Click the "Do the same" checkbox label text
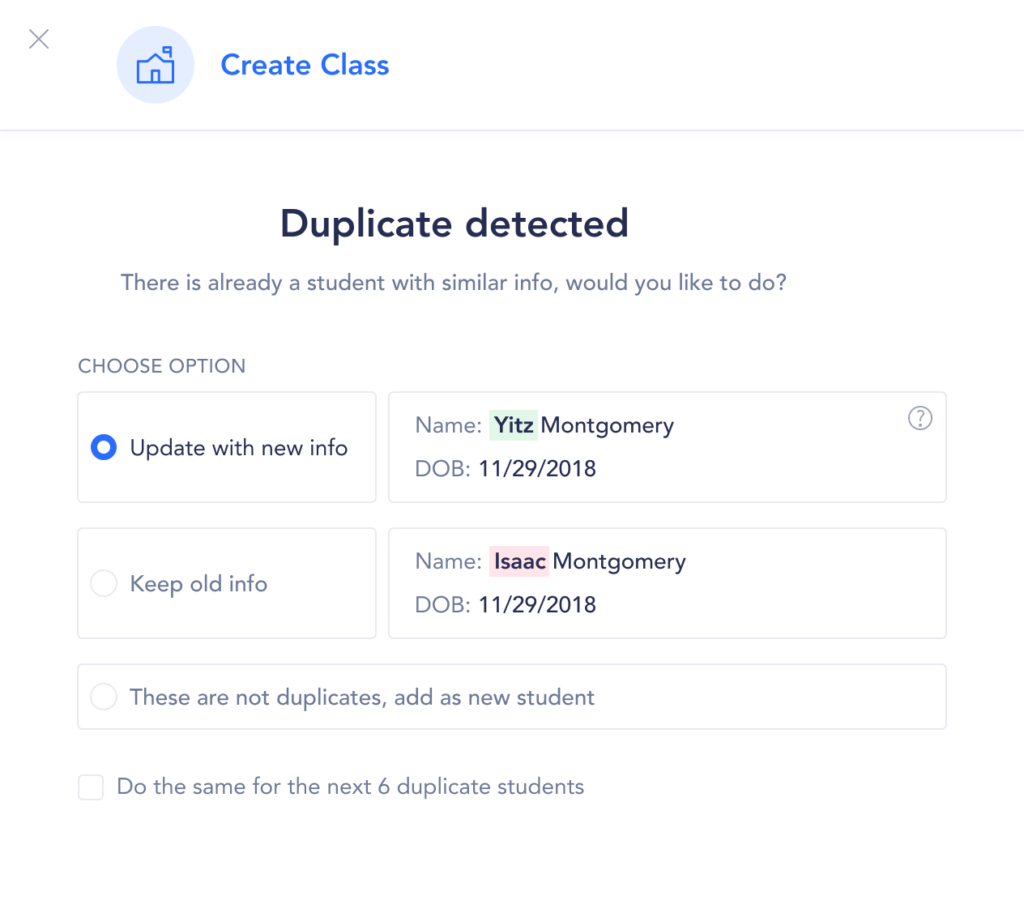 350,787
